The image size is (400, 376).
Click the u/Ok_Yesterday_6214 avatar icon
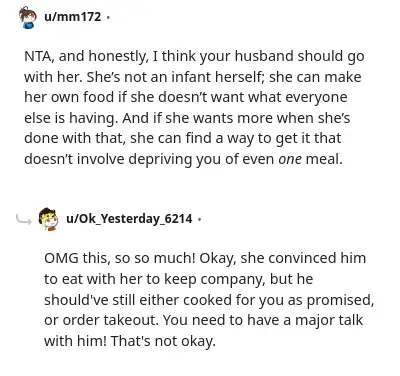tap(48, 219)
